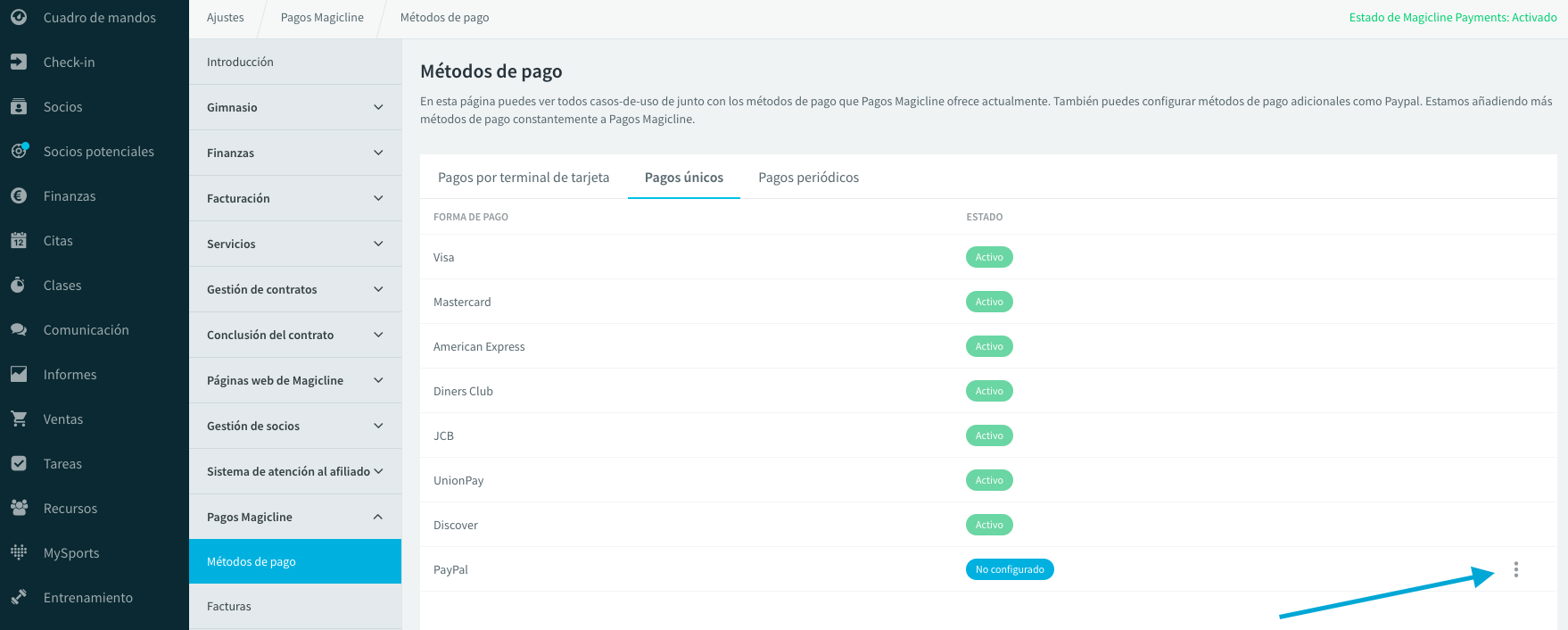Click the Ventas shopping cart icon

(x=19, y=419)
